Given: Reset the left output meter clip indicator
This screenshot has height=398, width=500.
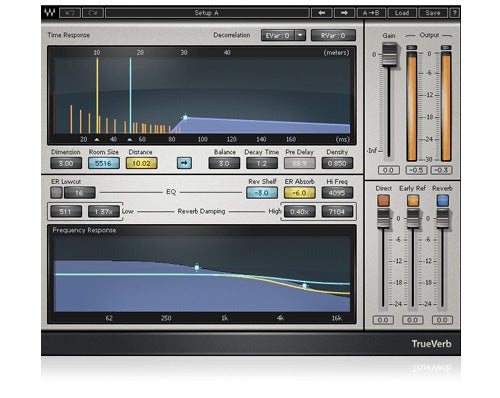Looking at the screenshot, I should 412,48.
